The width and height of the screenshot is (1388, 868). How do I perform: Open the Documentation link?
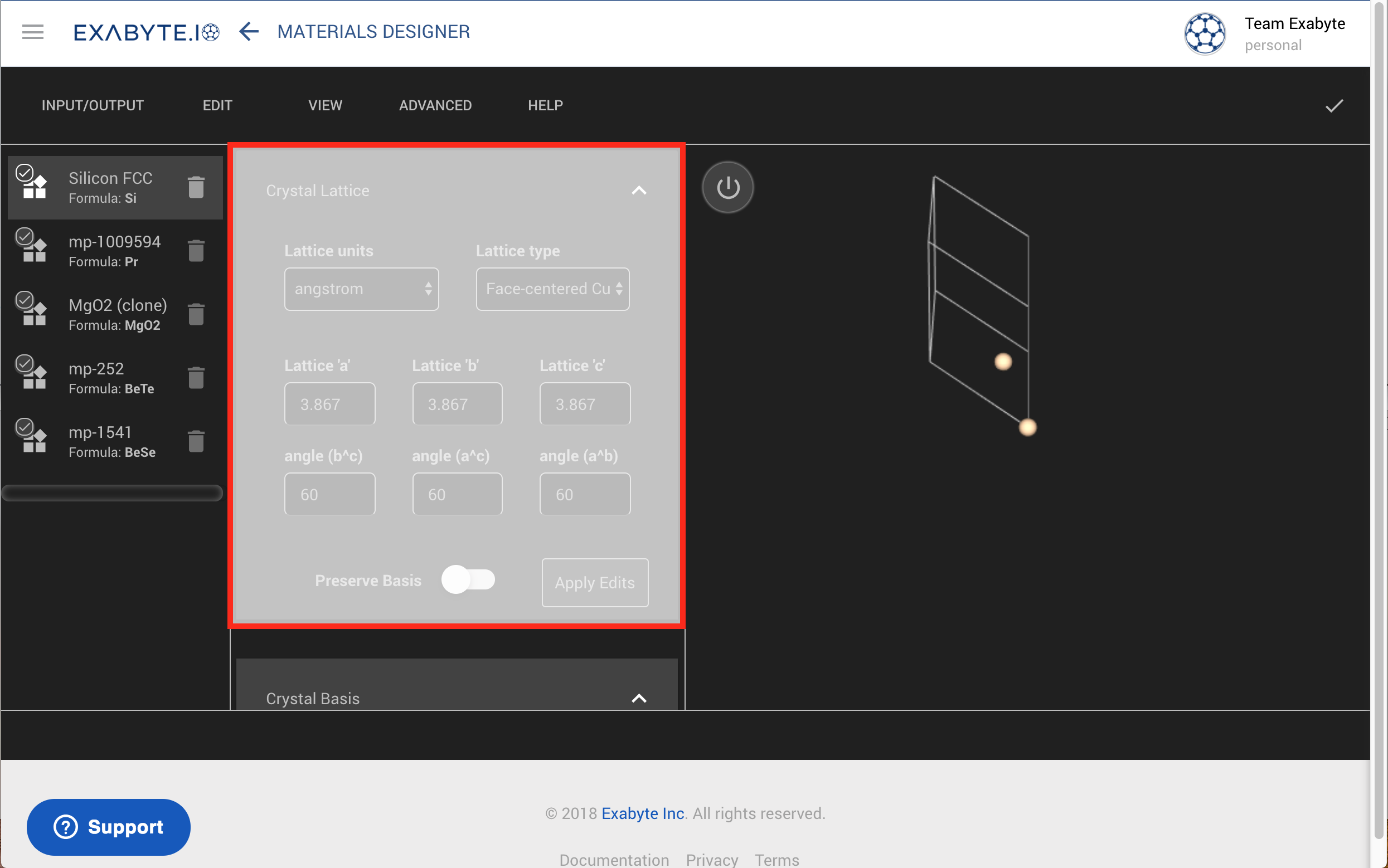tap(613, 860)
